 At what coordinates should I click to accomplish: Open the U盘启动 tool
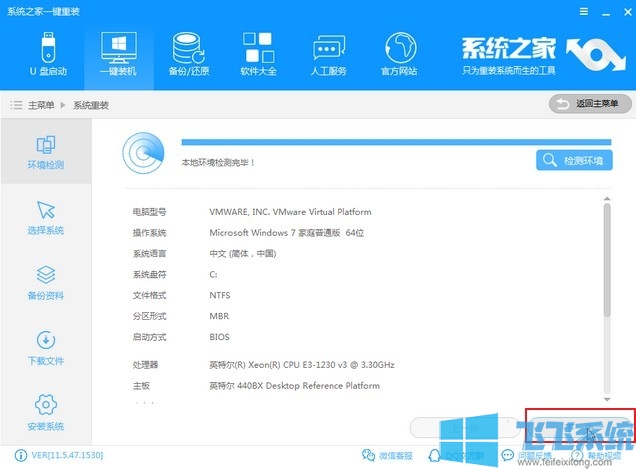[x=48, y=54]
